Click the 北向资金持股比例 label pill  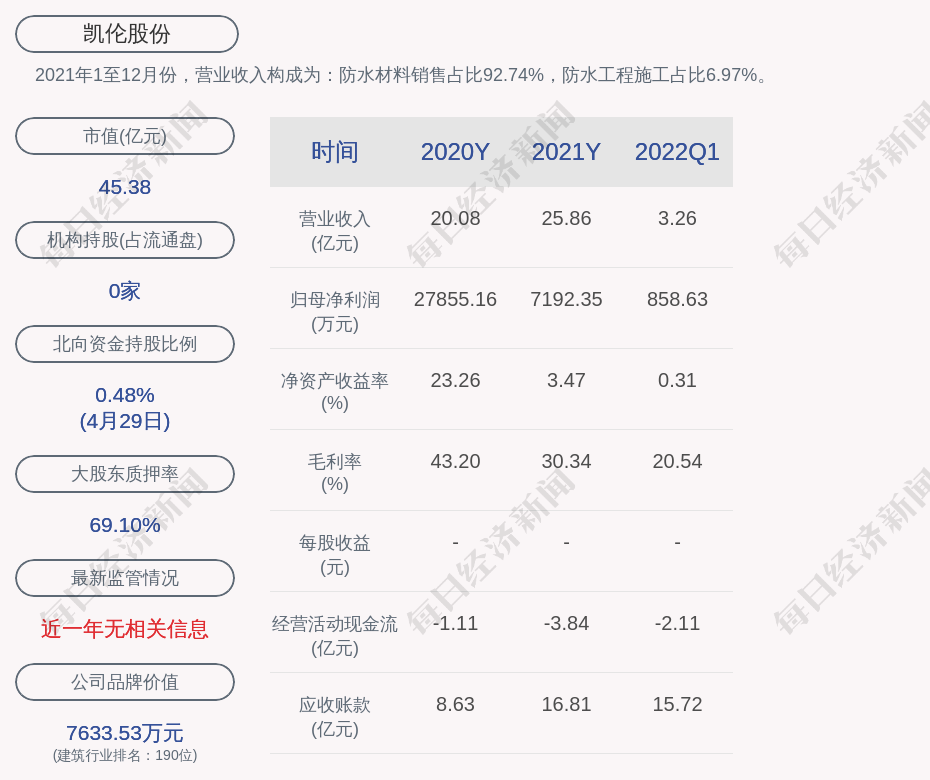click(x=125, y=343)
